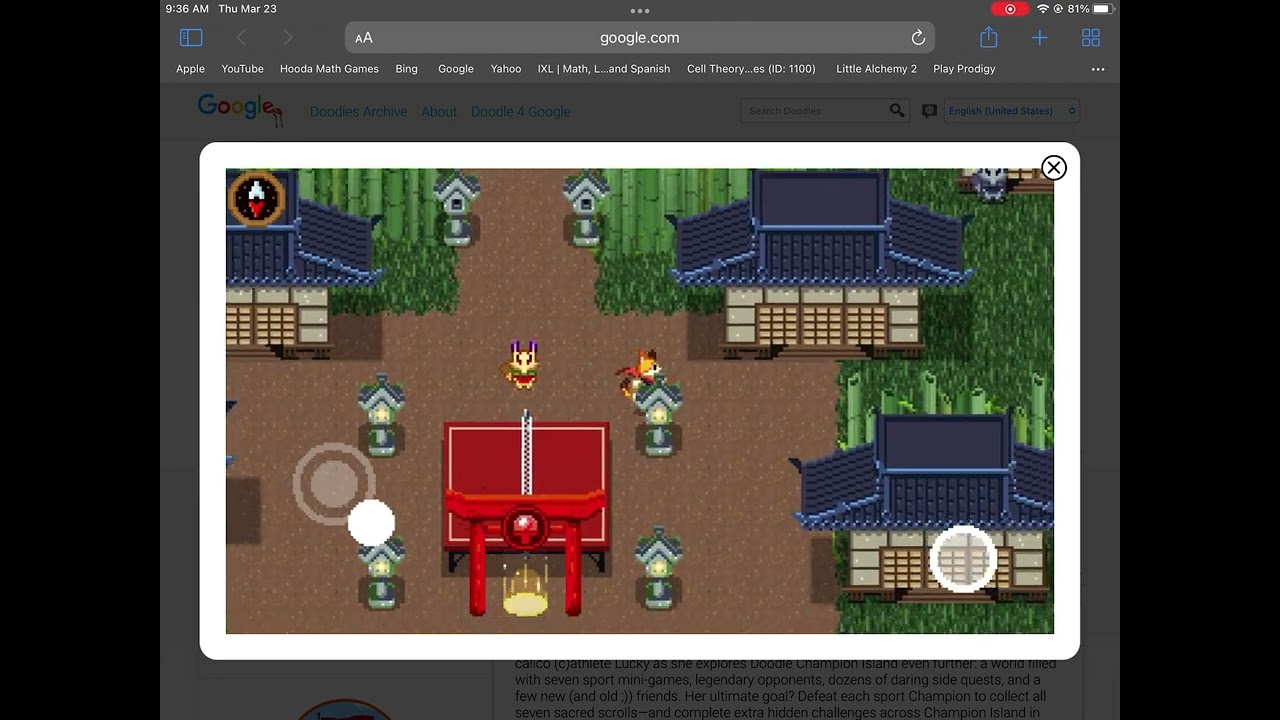This screenshot has width=1280, height=720.
Task: Tap the round game action button
Action: pyautogui.click(x=962, y=559)
